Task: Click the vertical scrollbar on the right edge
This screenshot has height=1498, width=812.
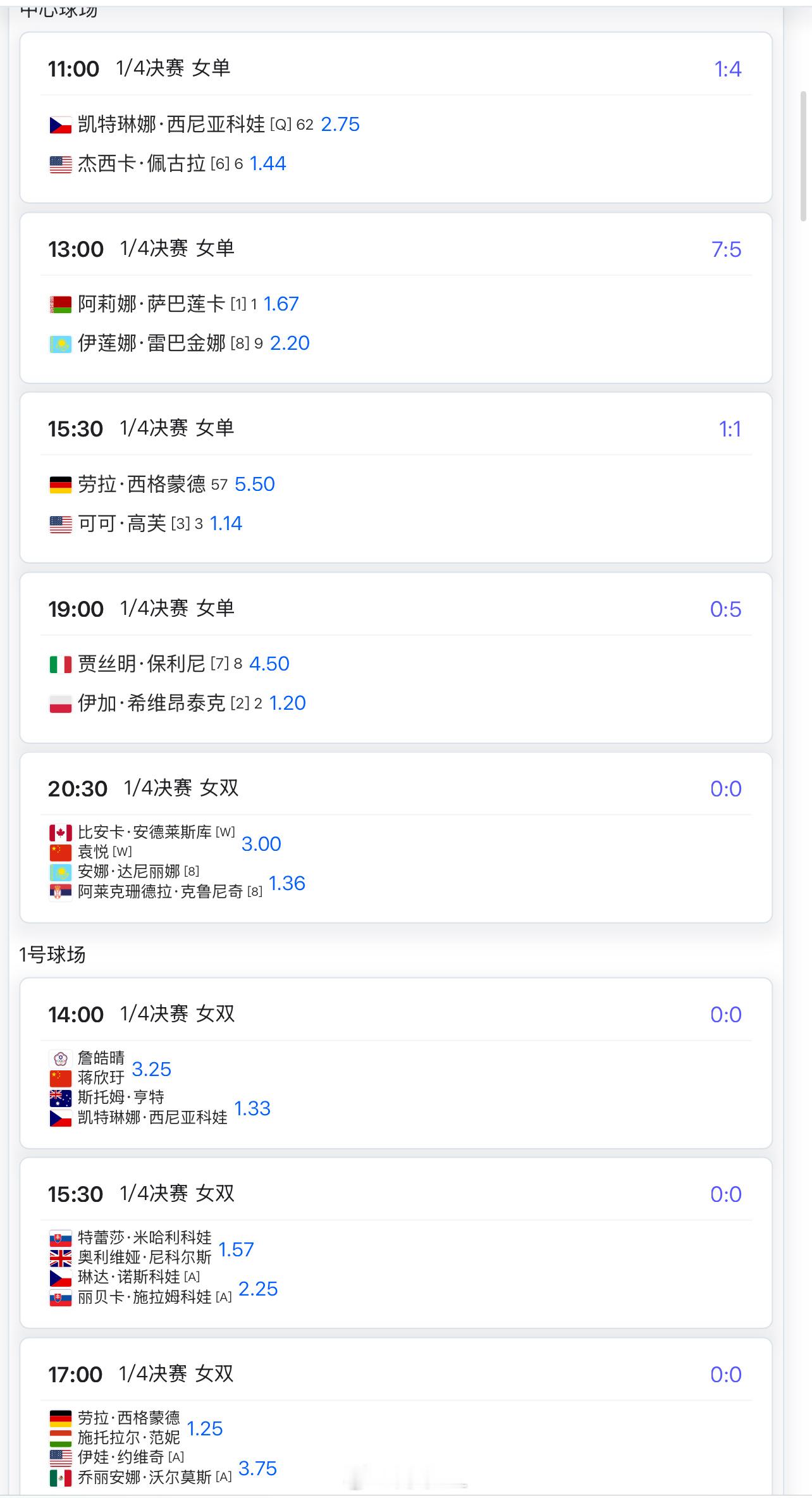Action: [804, 156]
